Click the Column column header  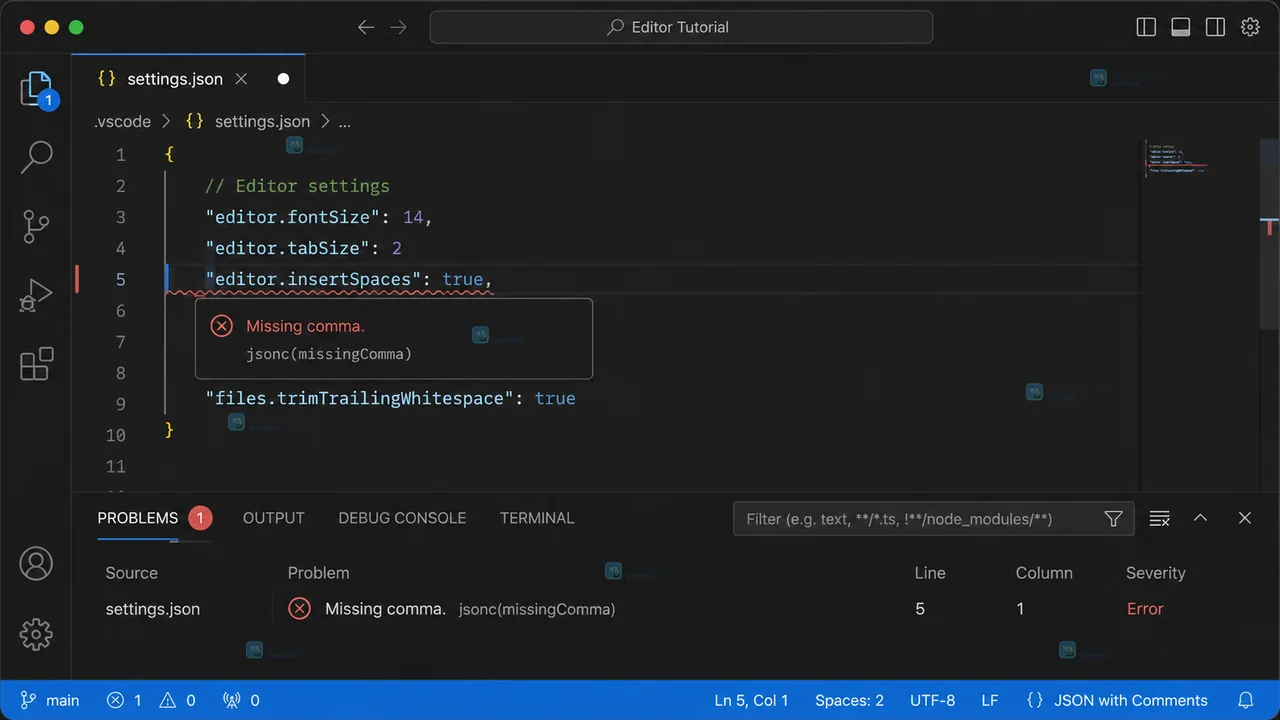tap(1044, 573)
